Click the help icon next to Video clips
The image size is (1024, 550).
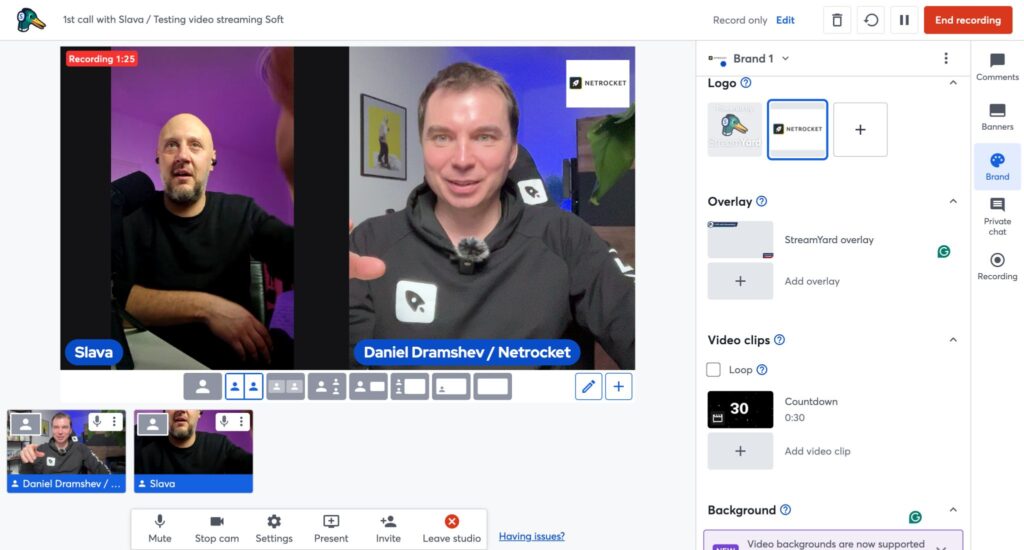tap(779, 340)
